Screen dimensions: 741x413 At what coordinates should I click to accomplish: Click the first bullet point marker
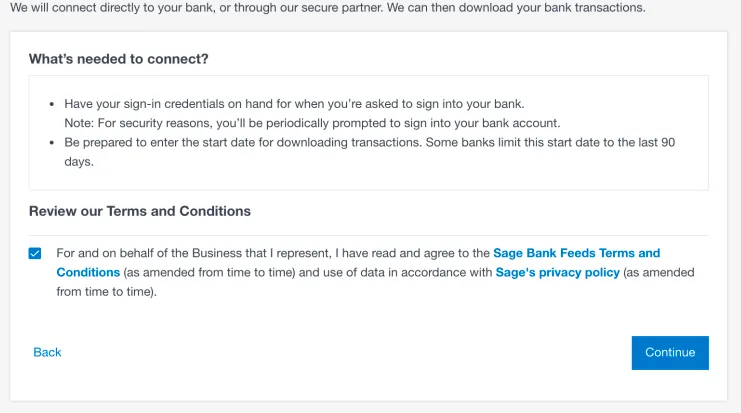pos(52,104)
